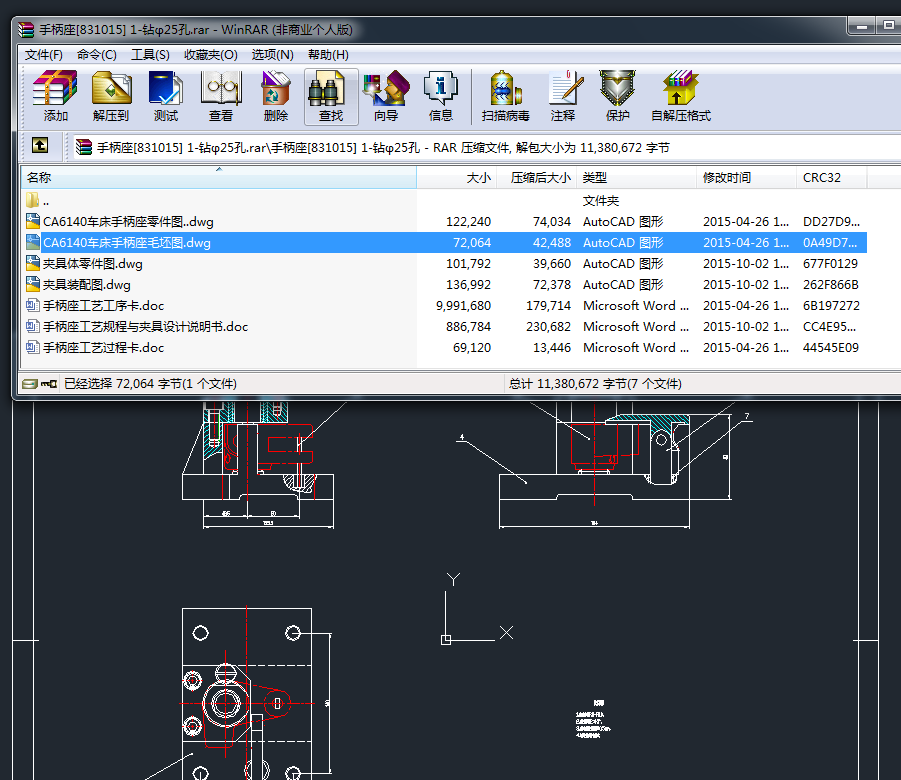Screen dimensions: 901x780
Task: Select 手柄座工艺工序卡.doc in the list
Action: [x=103, y=306]
